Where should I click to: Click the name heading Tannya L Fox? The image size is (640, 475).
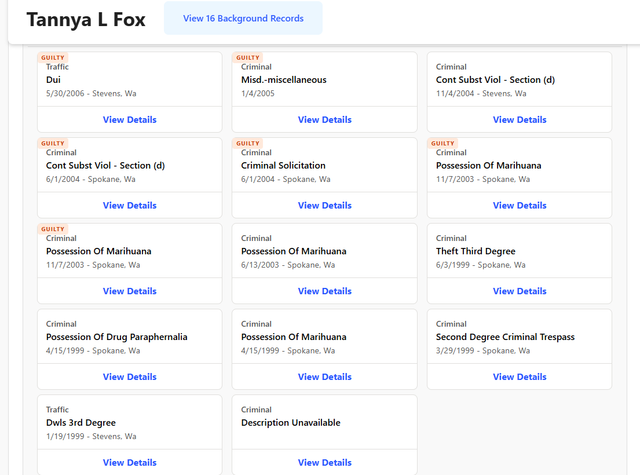pyautogui.click(x=86, y=20)
